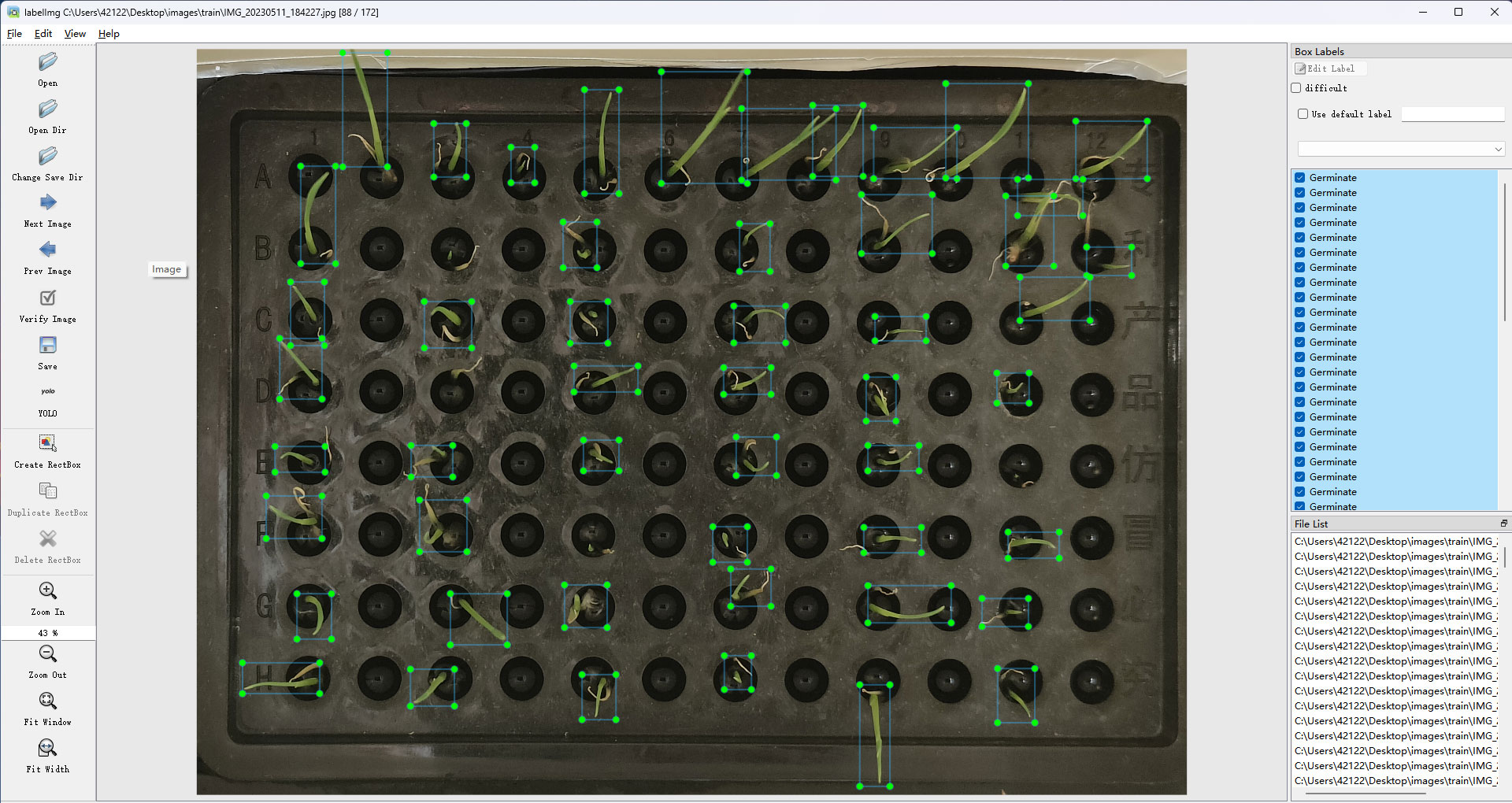Click the File List vertical scrollbar

click(1504, 557)
